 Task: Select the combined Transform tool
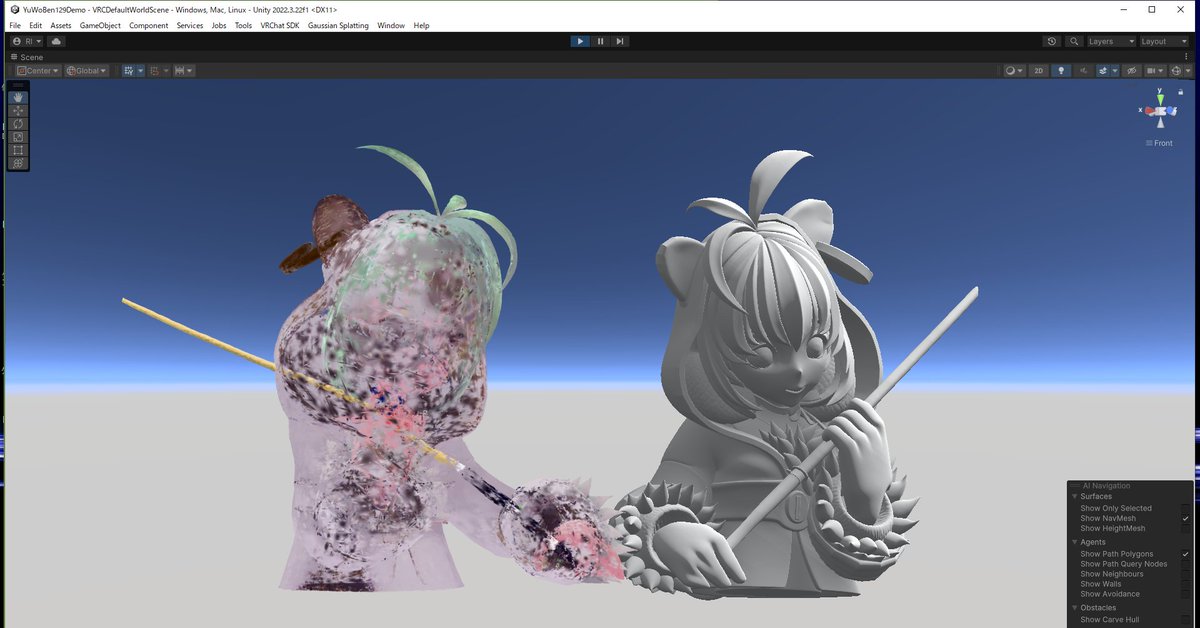tap(18, 163)
